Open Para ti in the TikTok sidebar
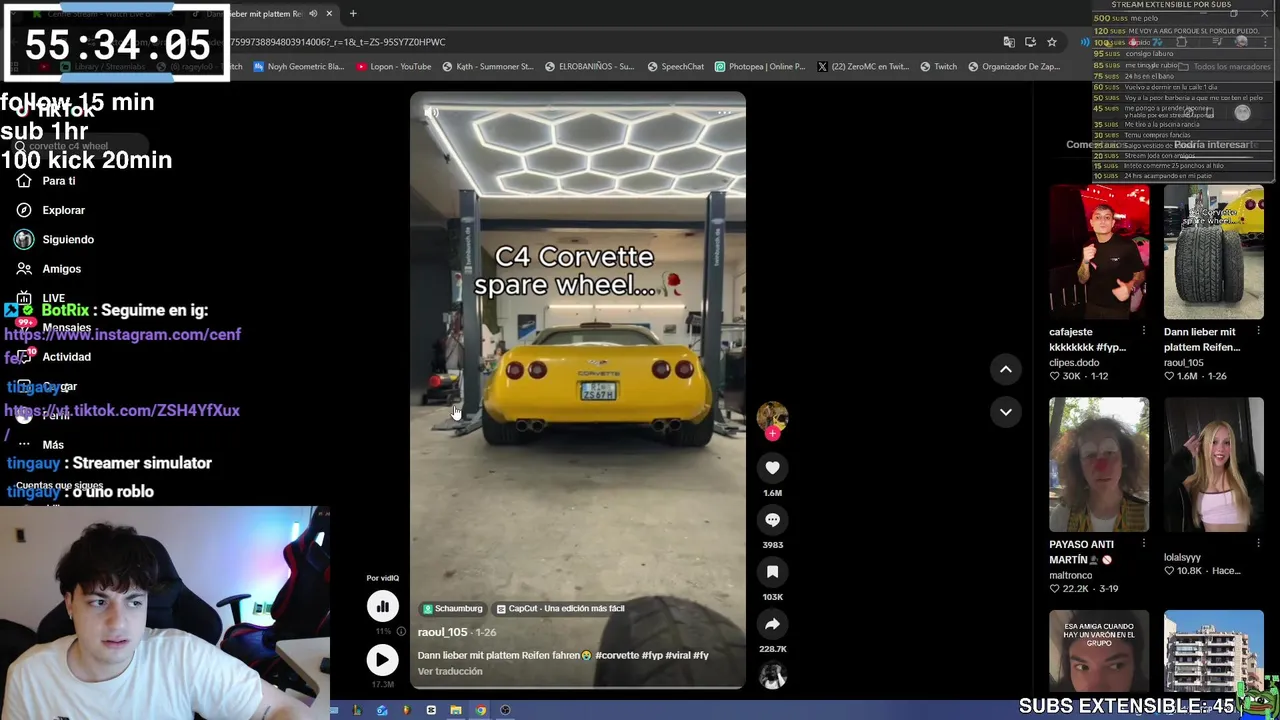 click(x=47, y=181)
